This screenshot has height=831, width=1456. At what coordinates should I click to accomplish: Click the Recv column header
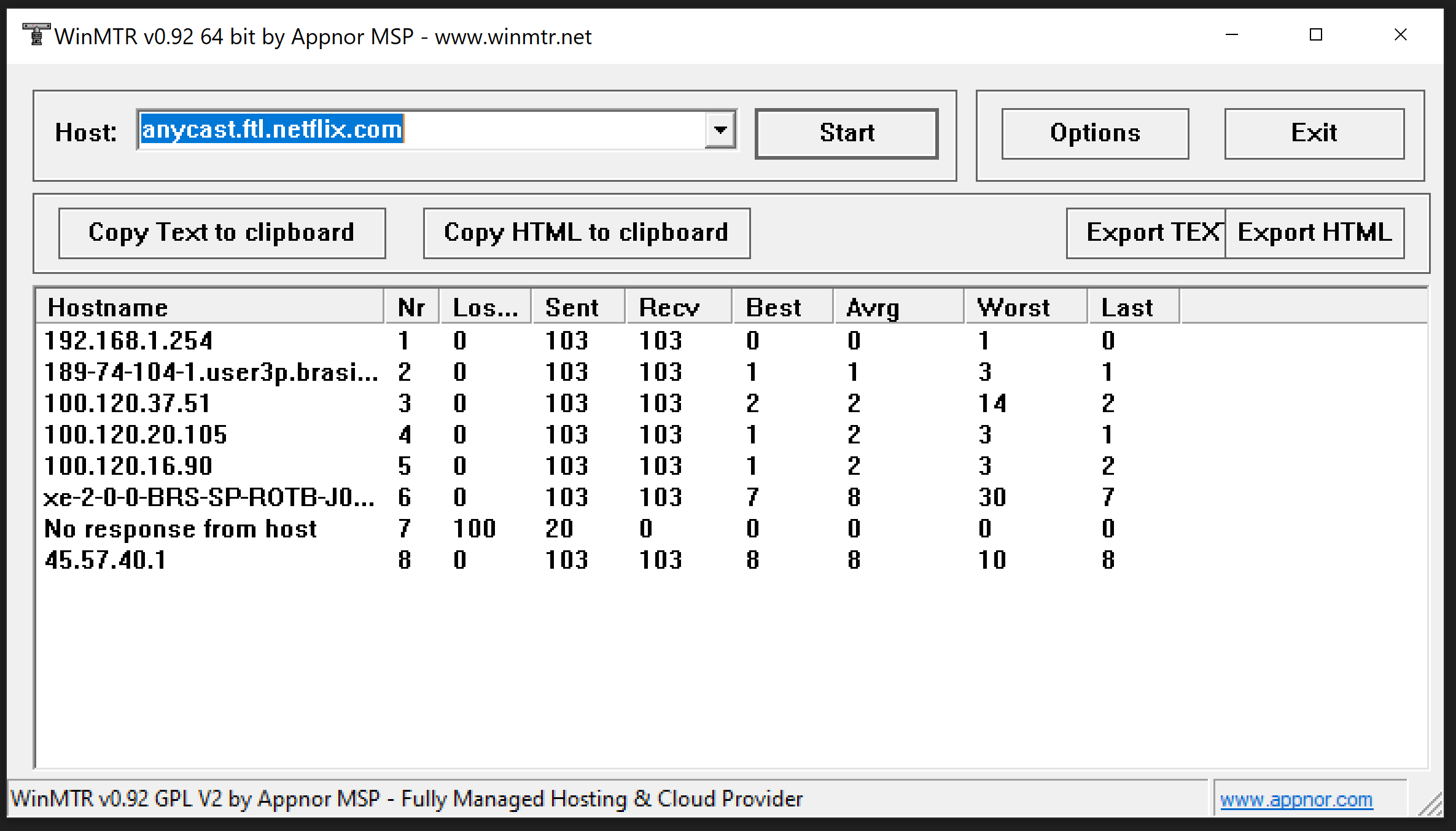tap(679, 306)
